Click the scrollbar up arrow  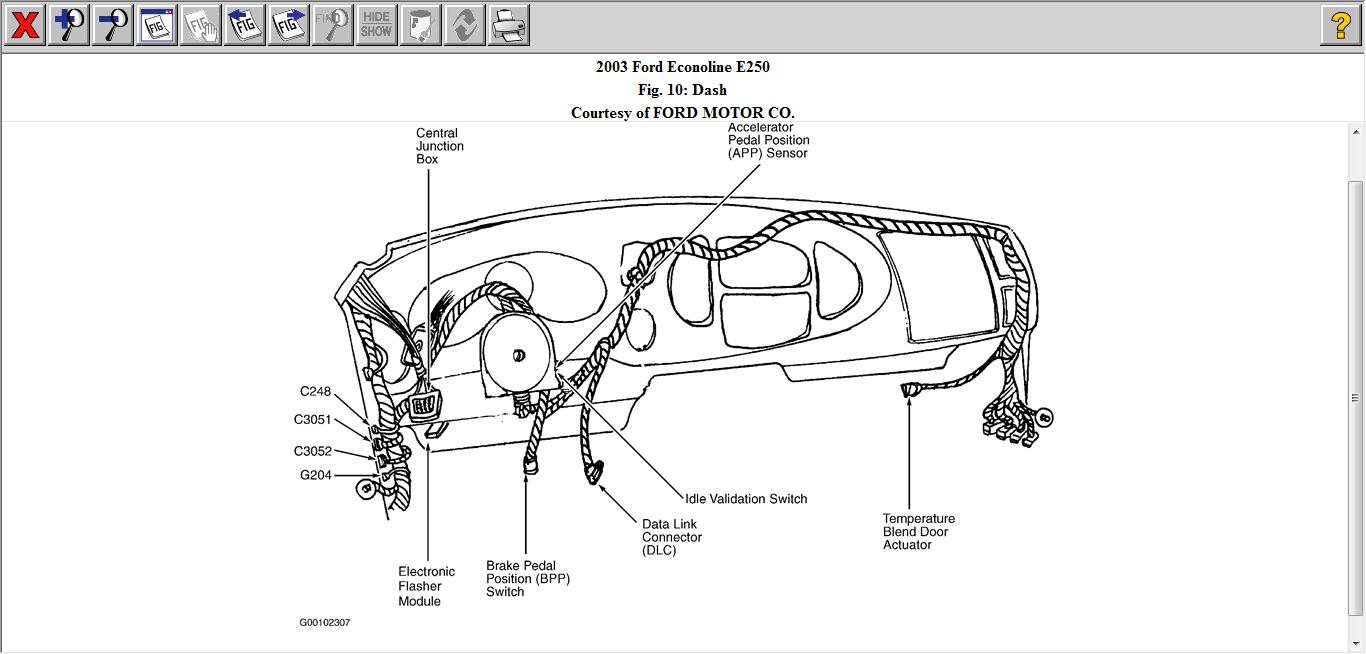click(x=1356, y=132)
